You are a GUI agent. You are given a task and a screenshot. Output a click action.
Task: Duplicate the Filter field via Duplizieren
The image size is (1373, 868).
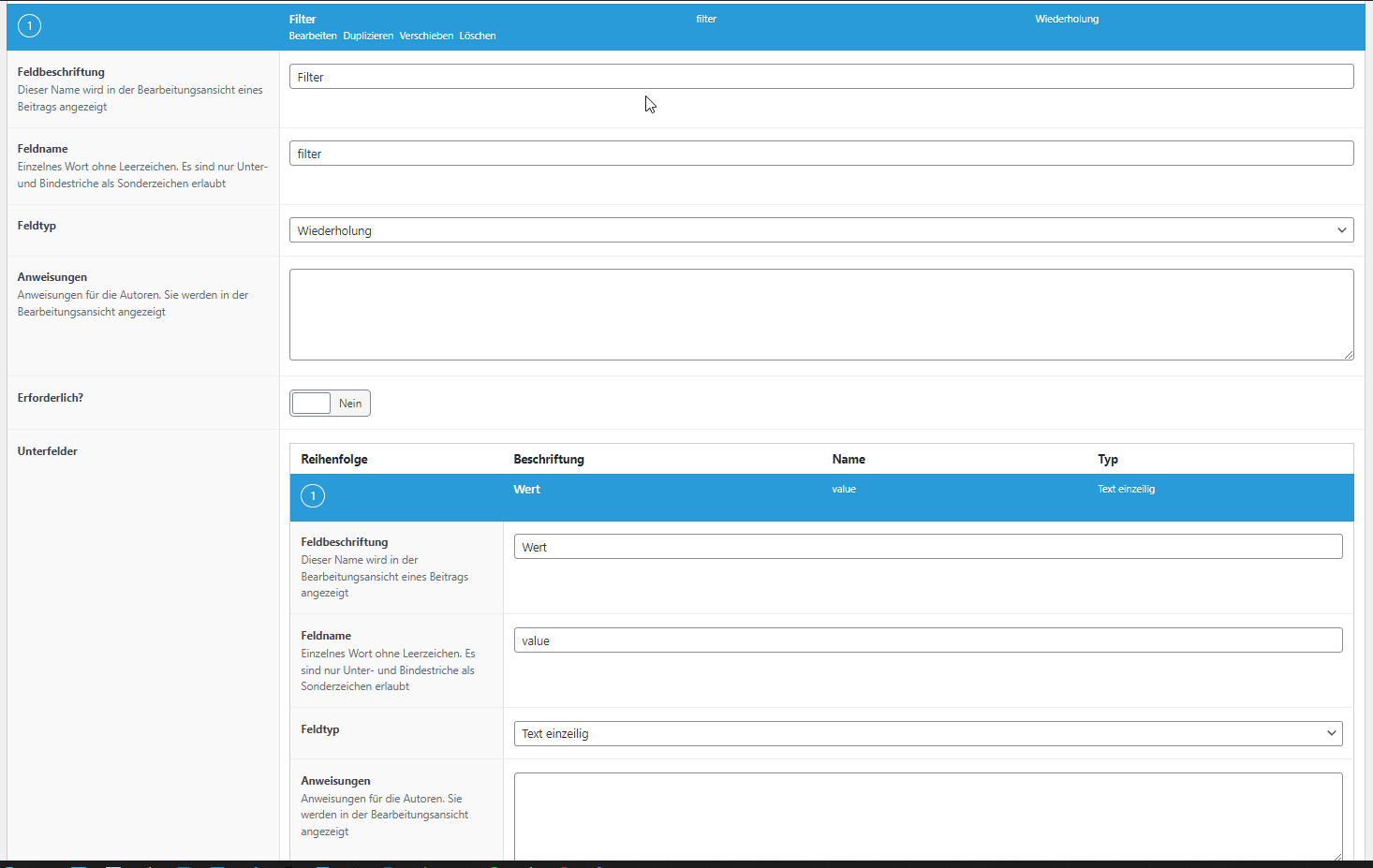click(367, 36)
